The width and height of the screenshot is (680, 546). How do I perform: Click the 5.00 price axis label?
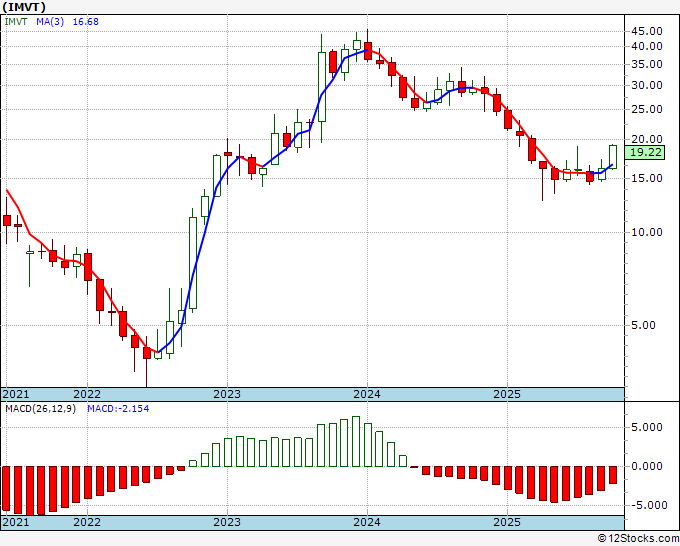pos(649,325)
